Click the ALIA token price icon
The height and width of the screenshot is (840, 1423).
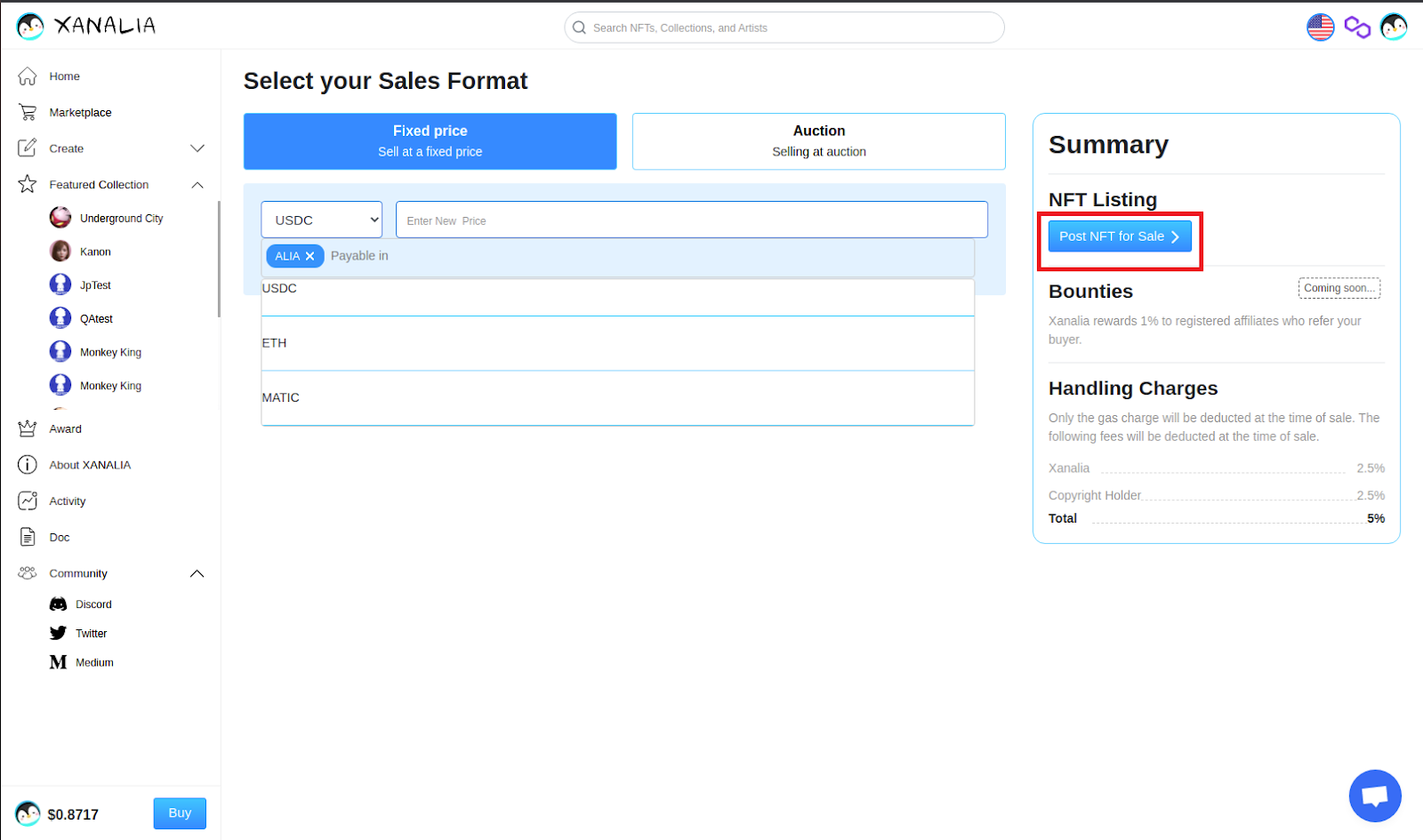tap(28, 813)
